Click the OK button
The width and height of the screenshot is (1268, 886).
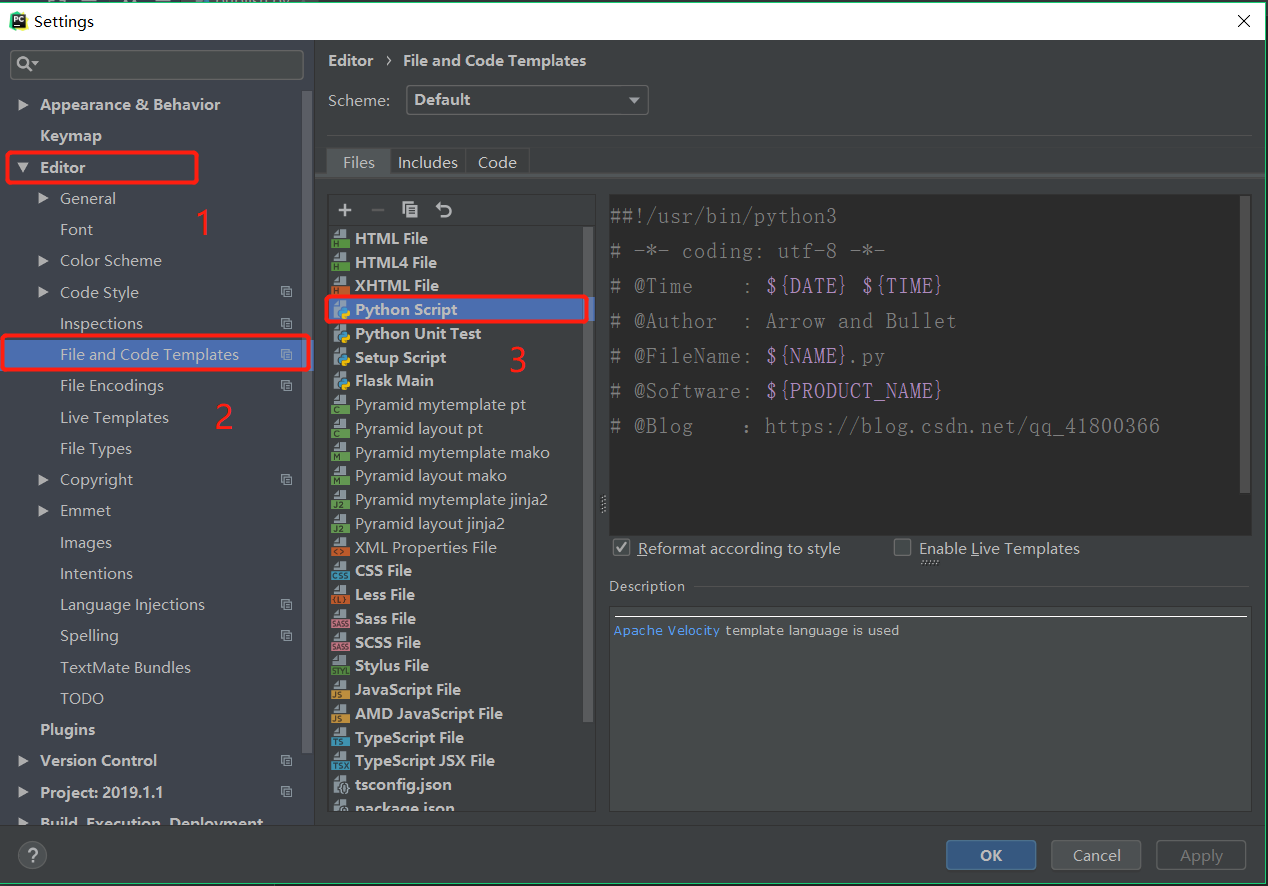coord(991,855)
